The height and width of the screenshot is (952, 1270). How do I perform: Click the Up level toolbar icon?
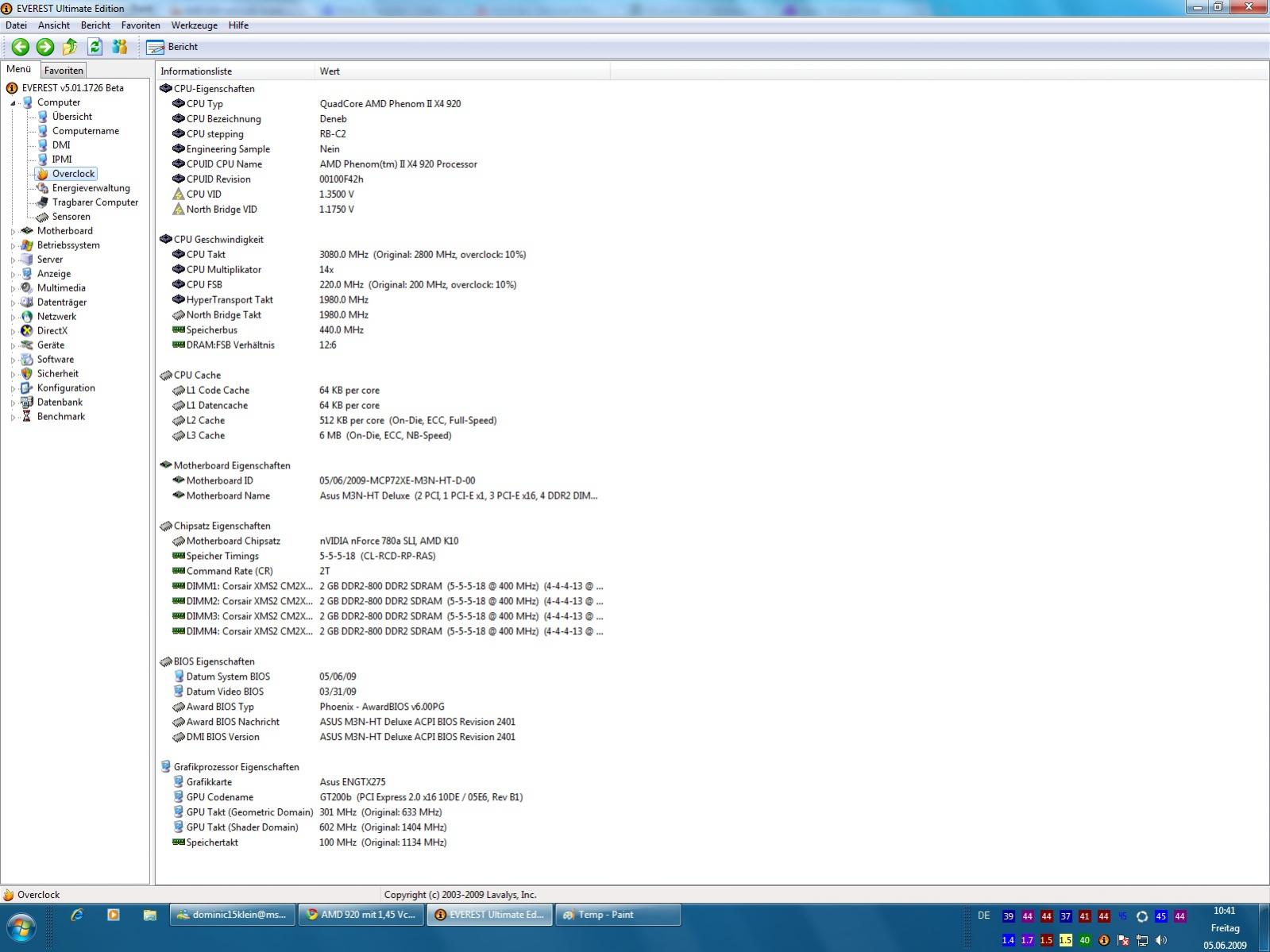point(70,47)
